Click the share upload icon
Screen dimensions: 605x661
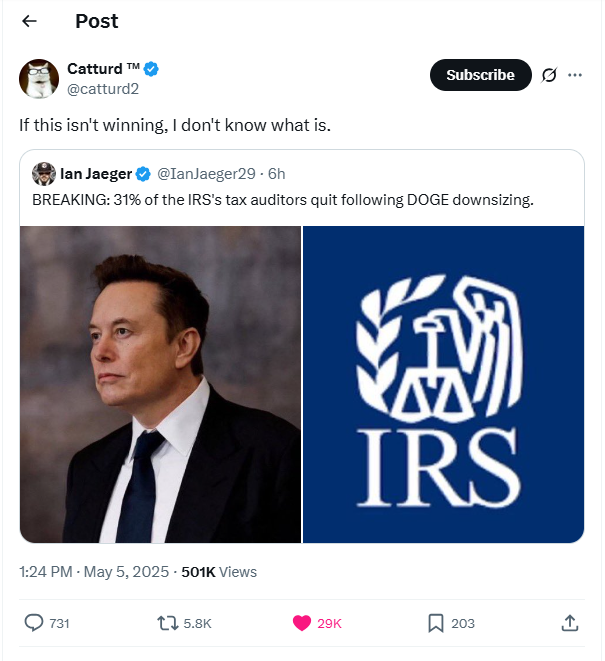point(569,623)
